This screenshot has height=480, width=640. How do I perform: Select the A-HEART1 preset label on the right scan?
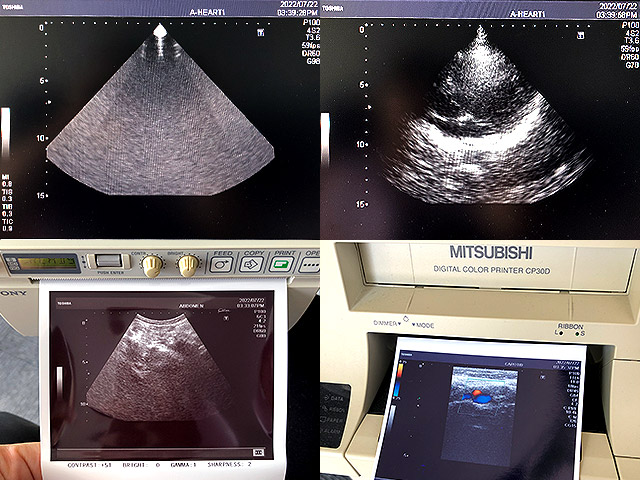527,14
